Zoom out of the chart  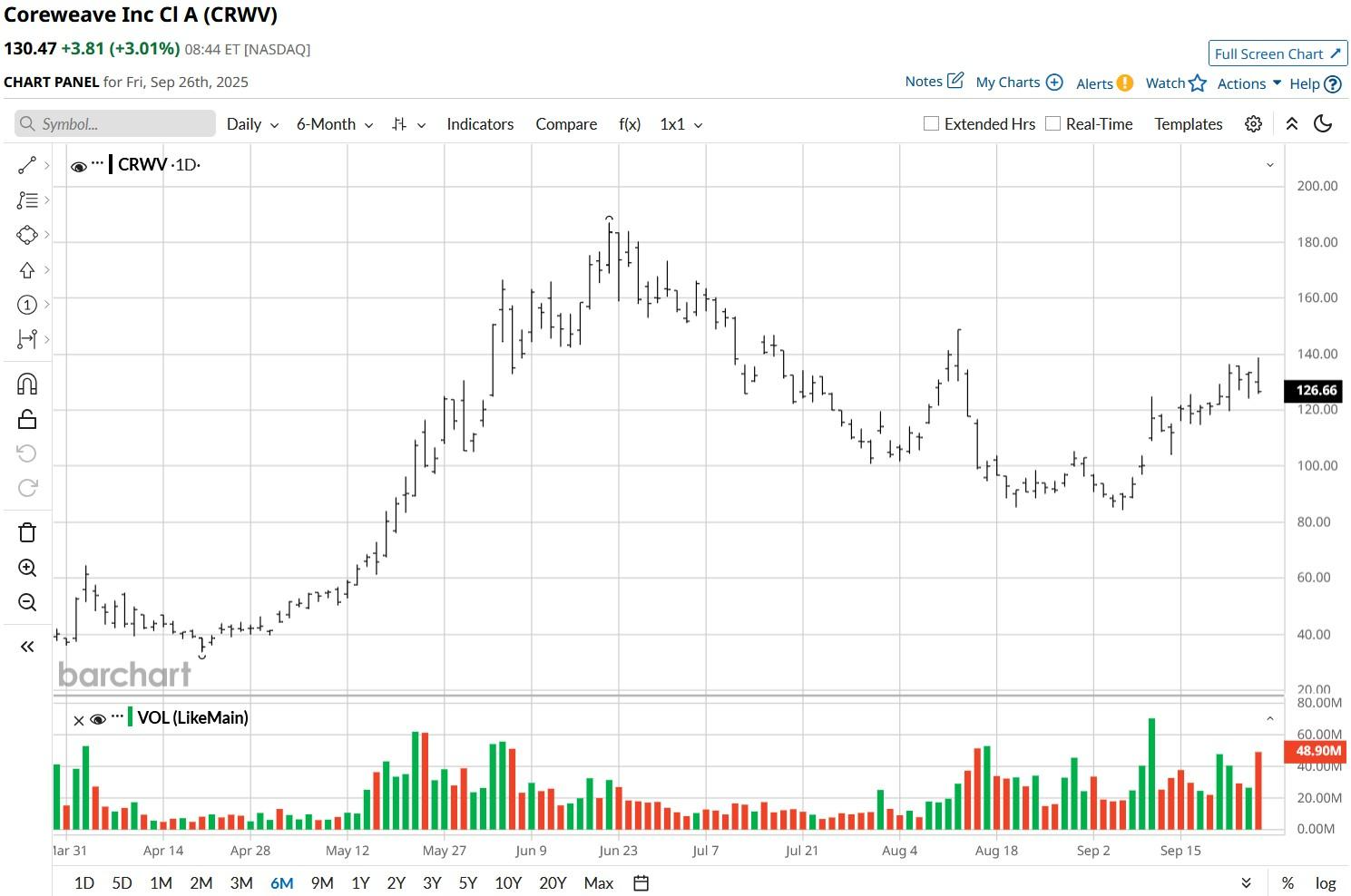[x=26, y=602]
